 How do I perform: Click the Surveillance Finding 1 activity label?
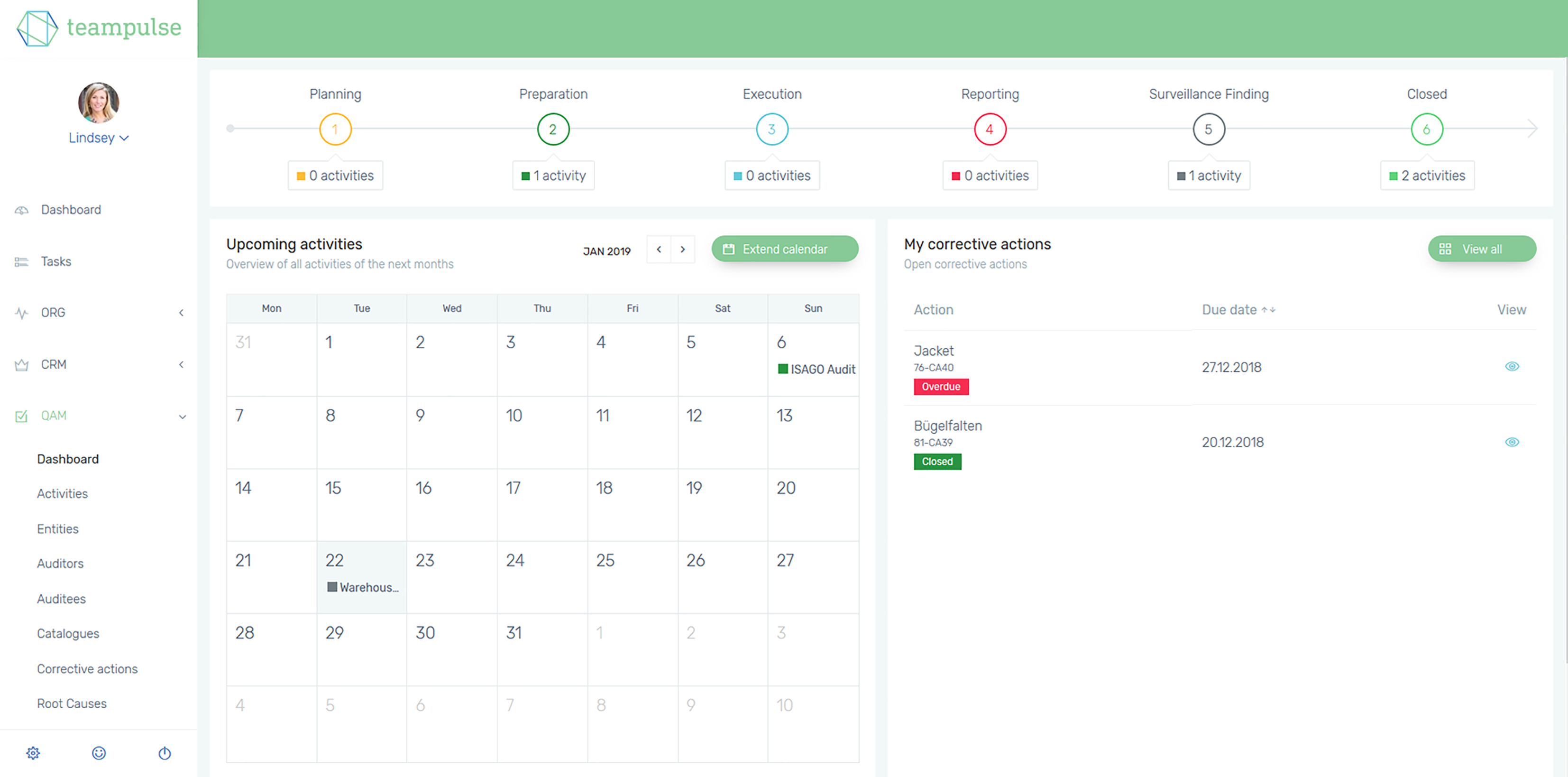pos(1208,176)
